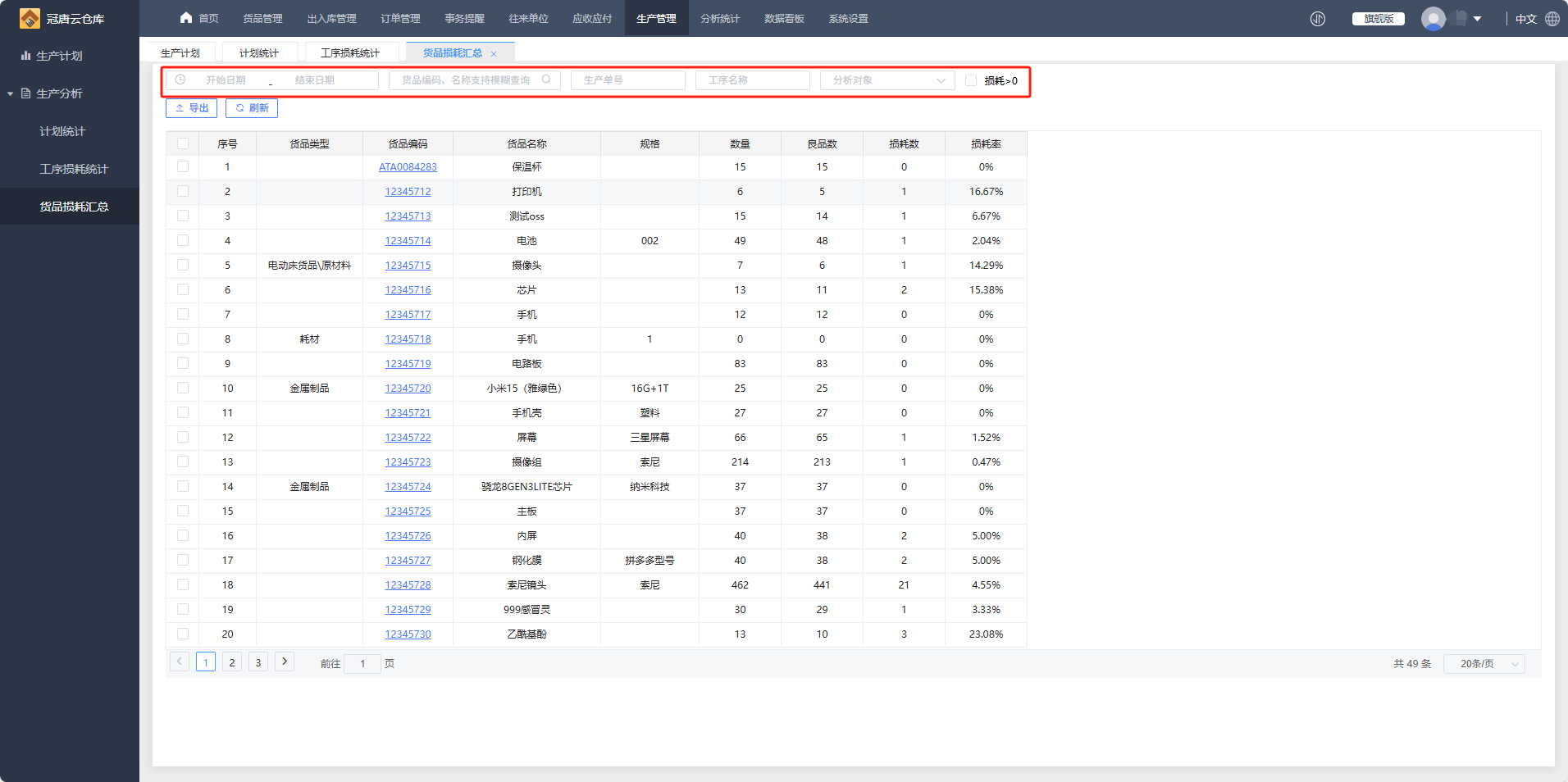Click the home icon beside 首页
The height and width of the screenshot is (782, 1568).
[x=186, y=18]
